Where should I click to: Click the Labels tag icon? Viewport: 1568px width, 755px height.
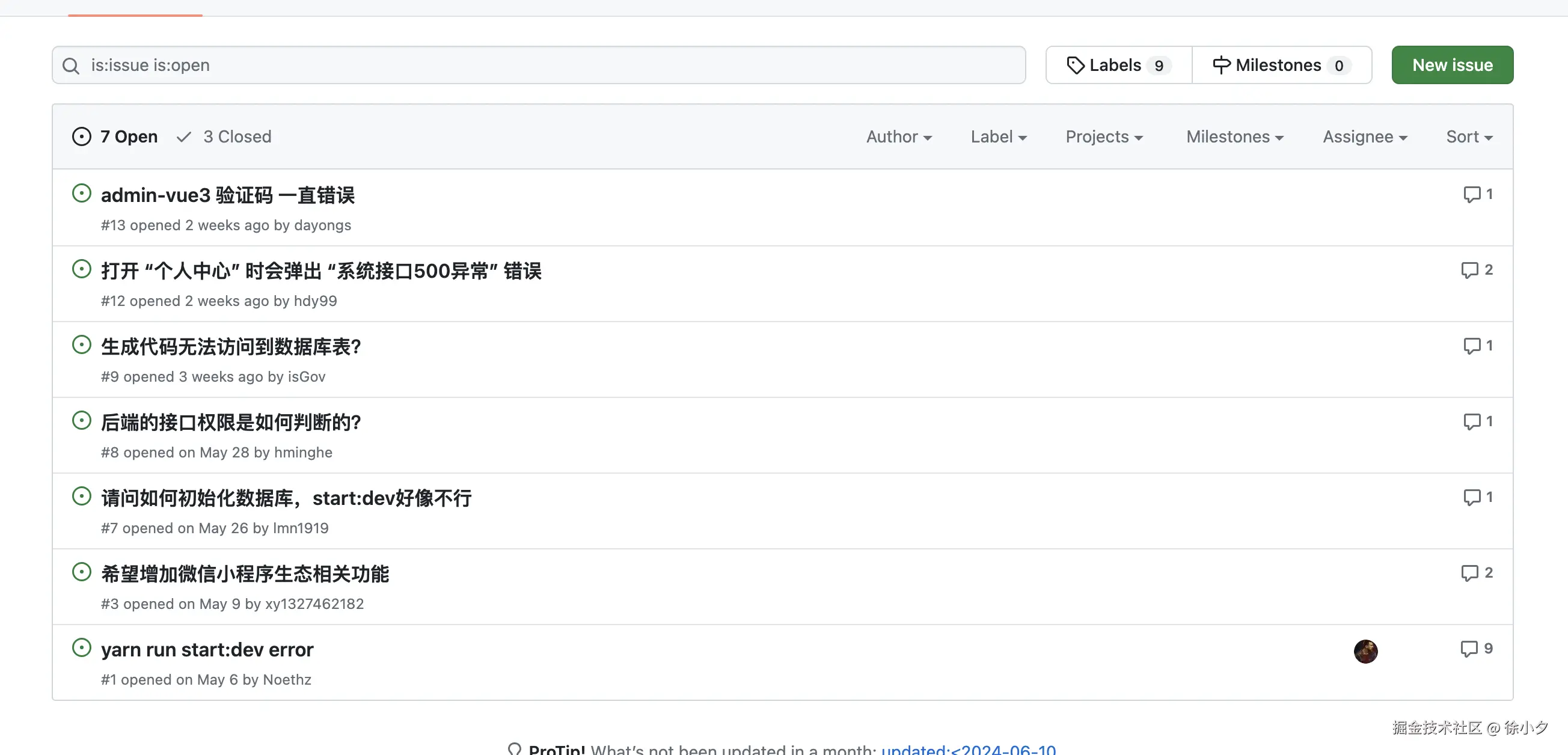1076,65
